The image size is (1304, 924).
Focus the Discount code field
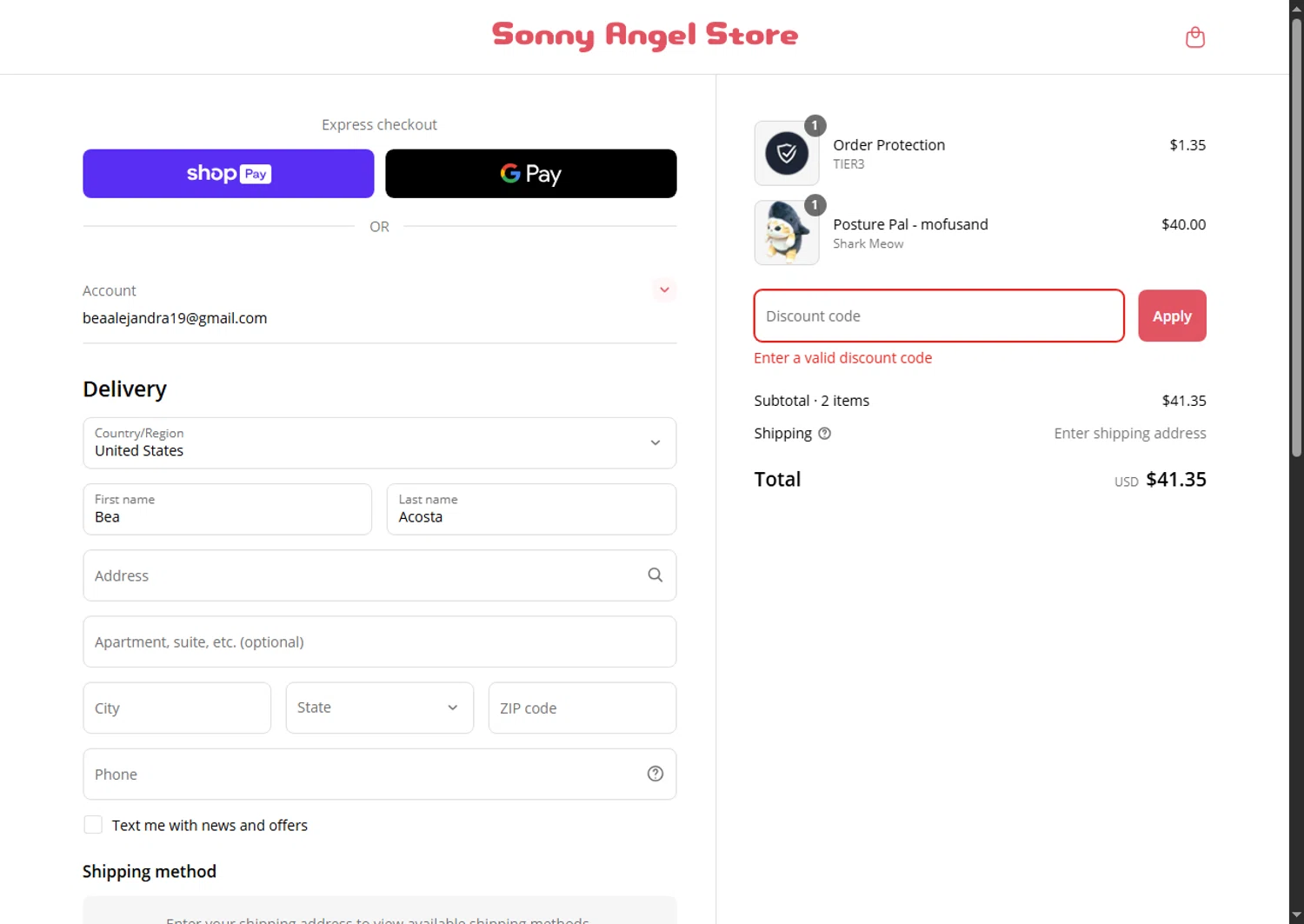[x=939, y=316]
